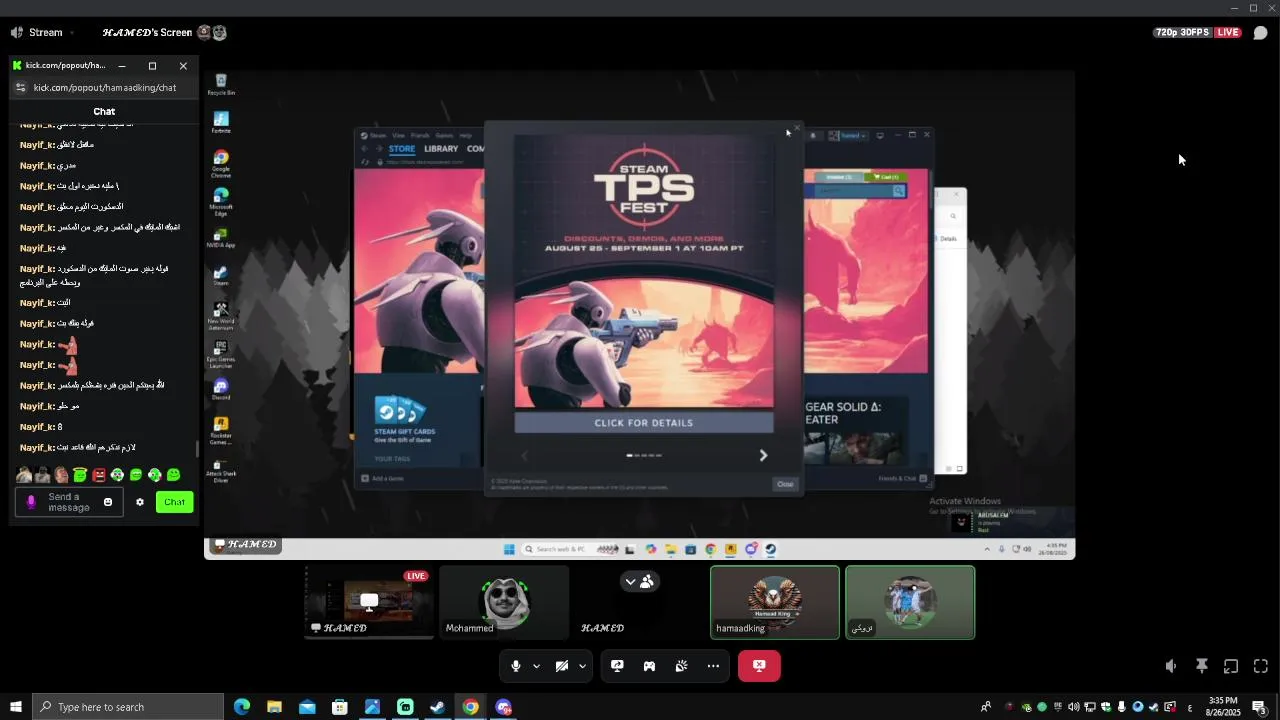
Task: Switch to STORE tab in streamed Steam window
Action: click(x=402, y=149)
